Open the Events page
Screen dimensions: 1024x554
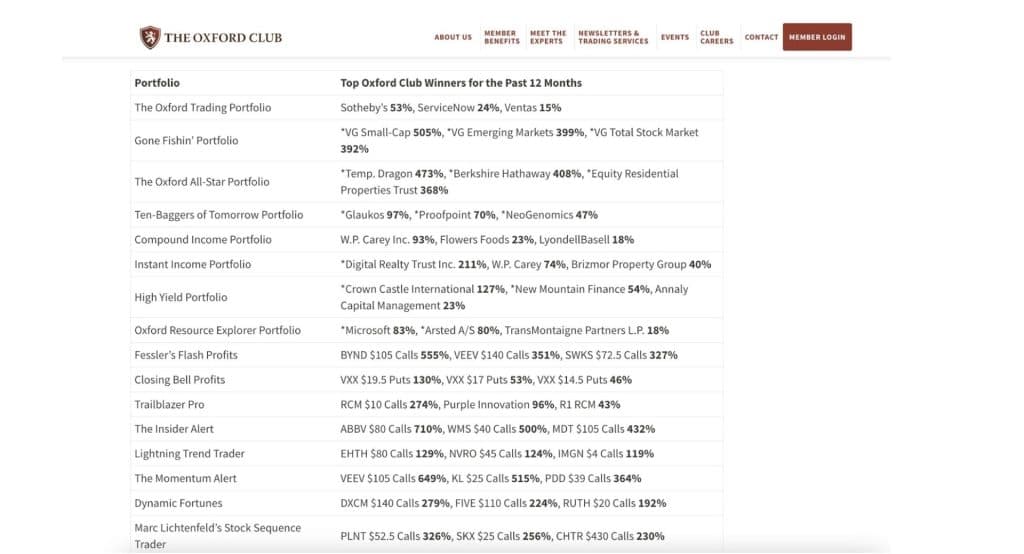pos(675,37)
